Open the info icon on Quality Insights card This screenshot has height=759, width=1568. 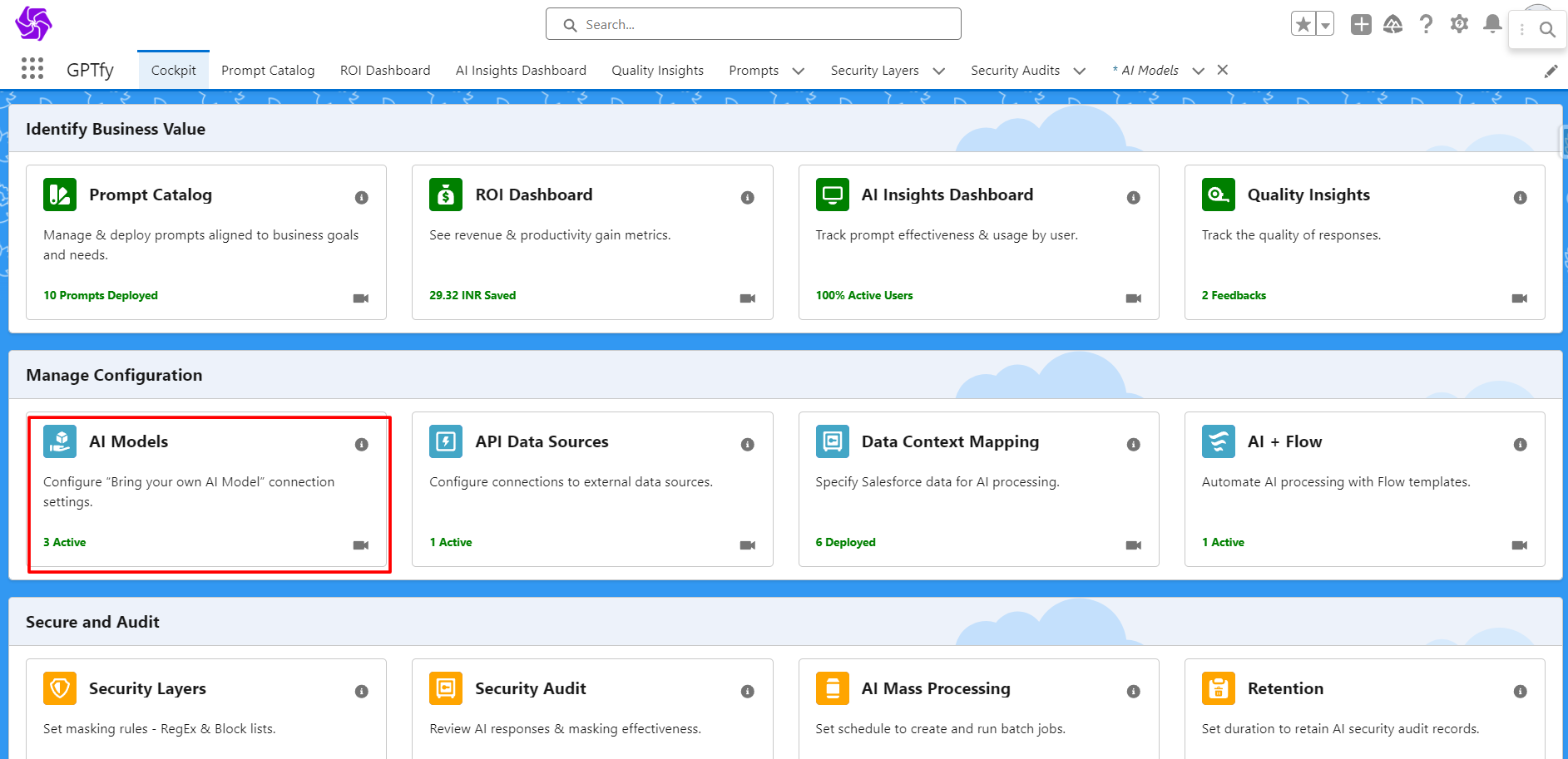point(1520,197)
